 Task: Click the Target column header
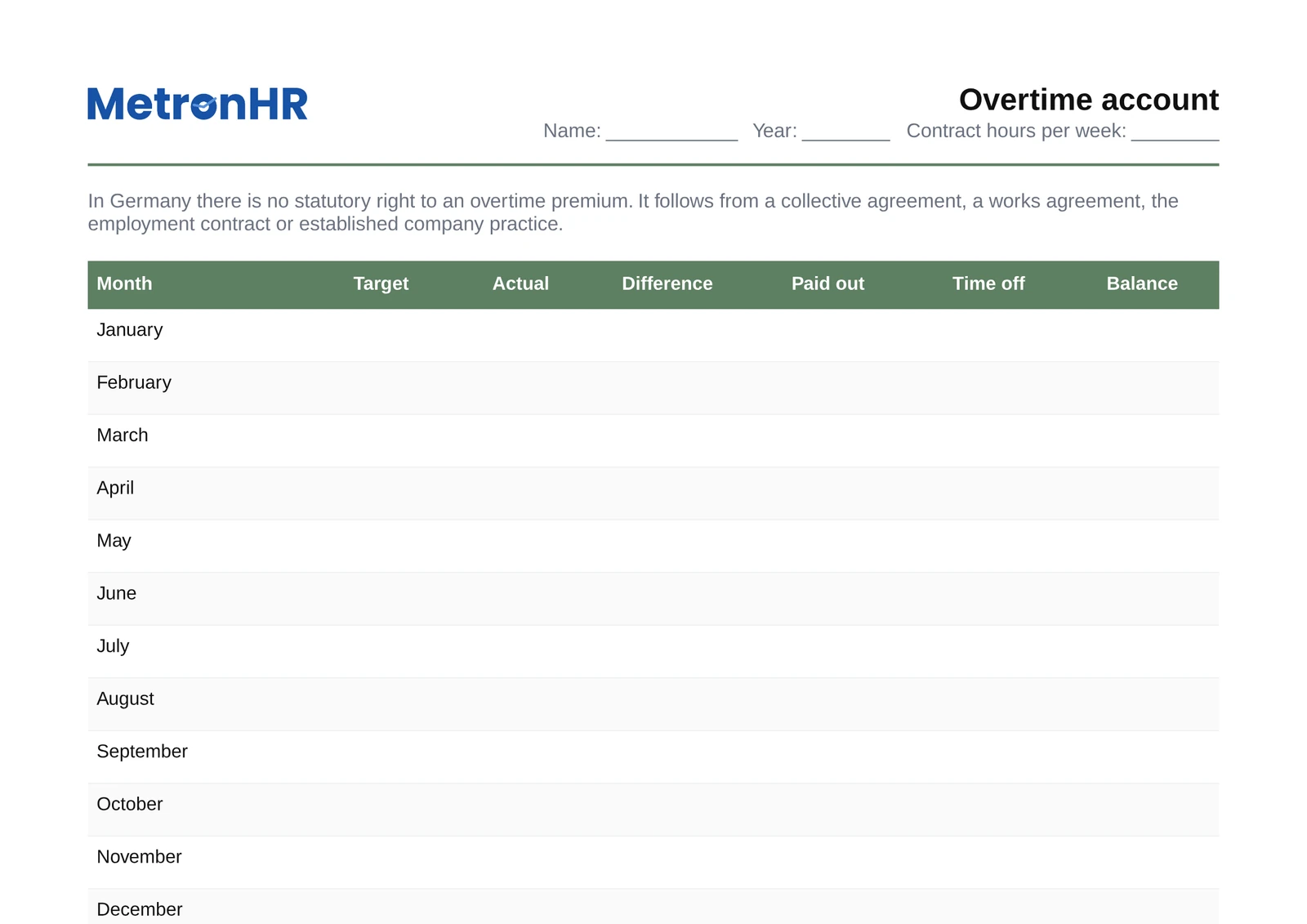pos(381,283)
